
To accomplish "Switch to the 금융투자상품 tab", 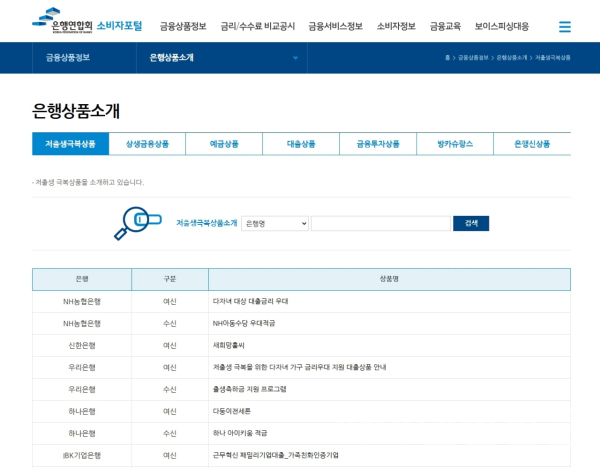I will (378, 144).
